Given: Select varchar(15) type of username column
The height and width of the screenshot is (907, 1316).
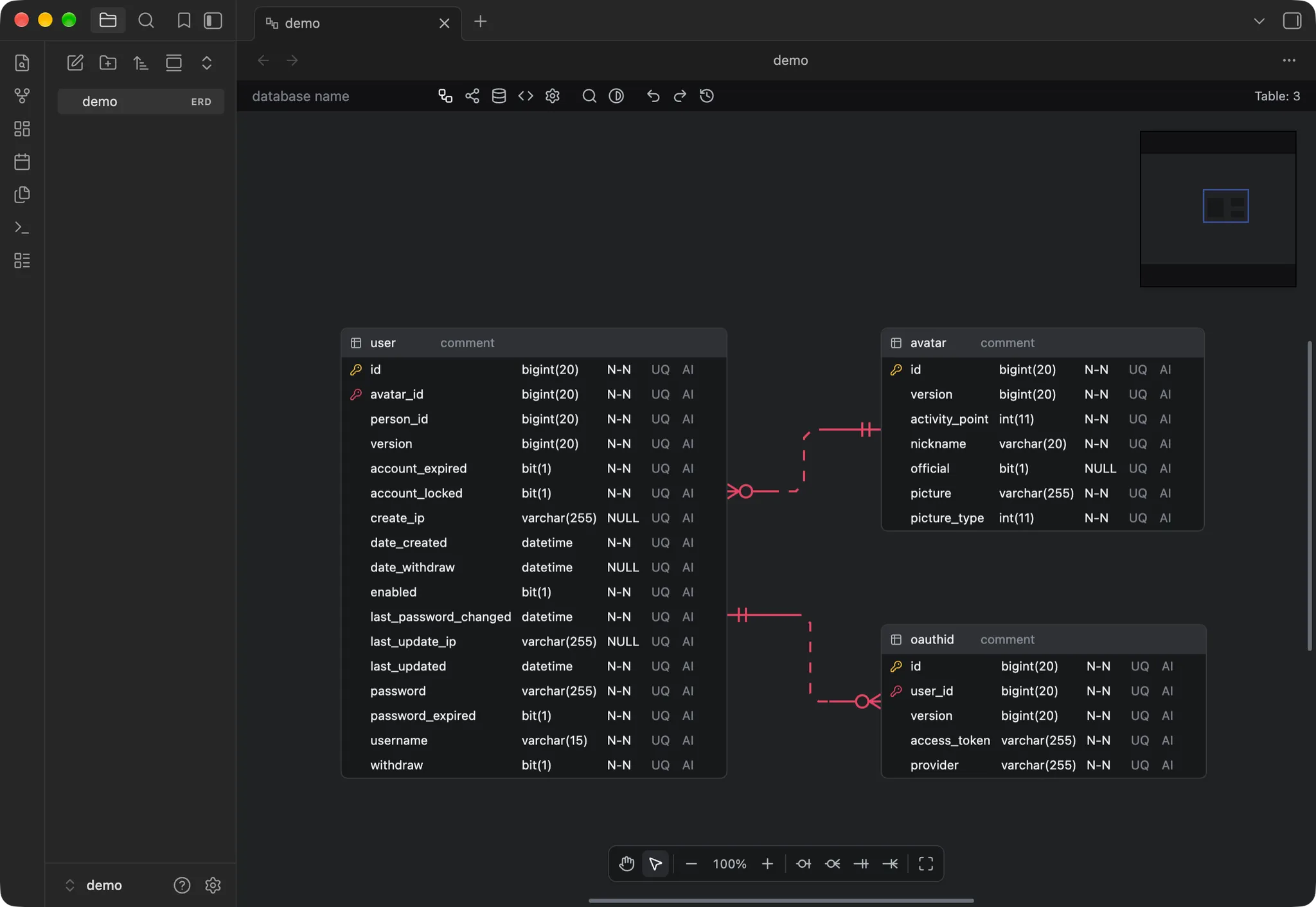Looking at the screenshot, I should 554,740.
